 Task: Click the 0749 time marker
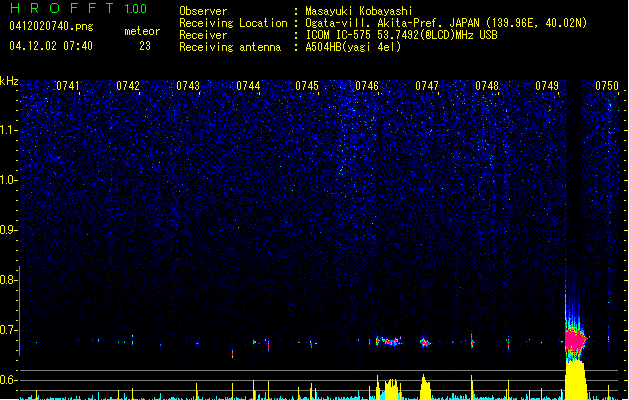click(x=547, y=86)
